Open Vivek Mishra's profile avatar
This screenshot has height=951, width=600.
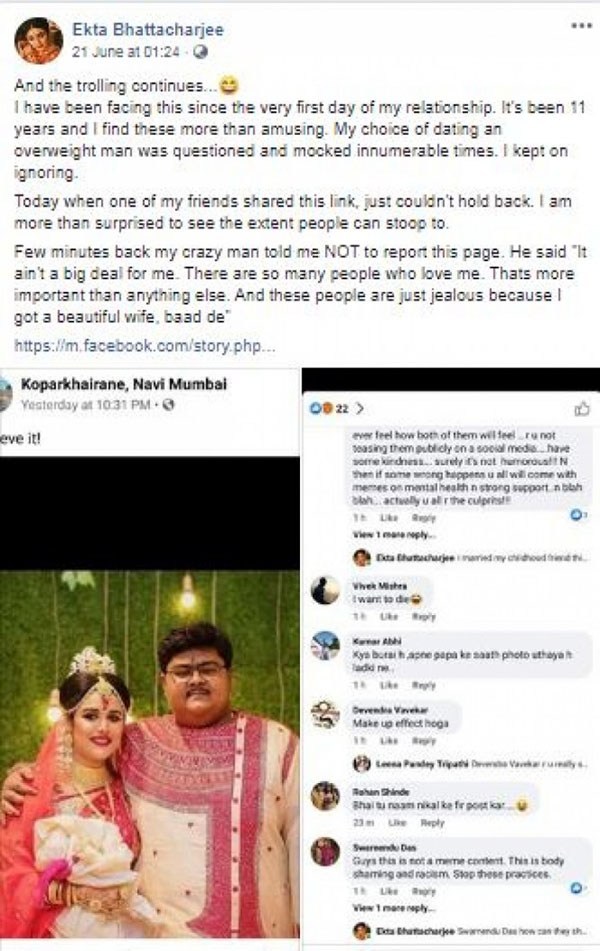[325, 590]
